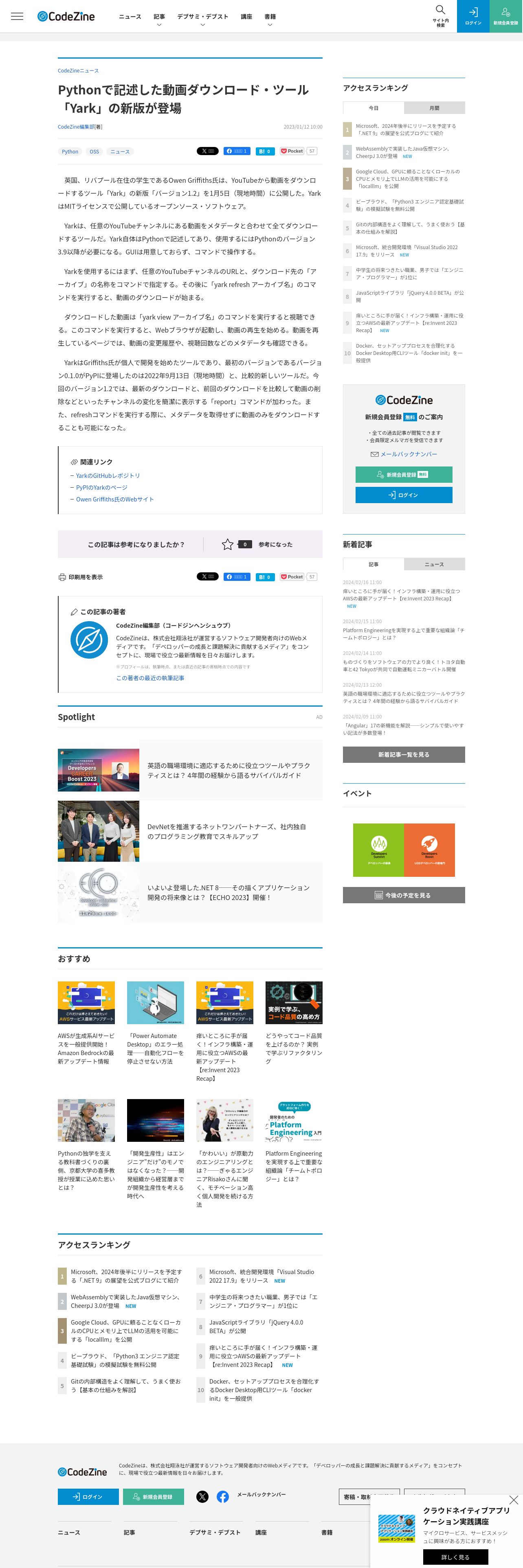This screenshot has width=523, height=1568.
Task: Open コード品質の高め方 recommended thumbnail
Action: tap(294, 1003)
